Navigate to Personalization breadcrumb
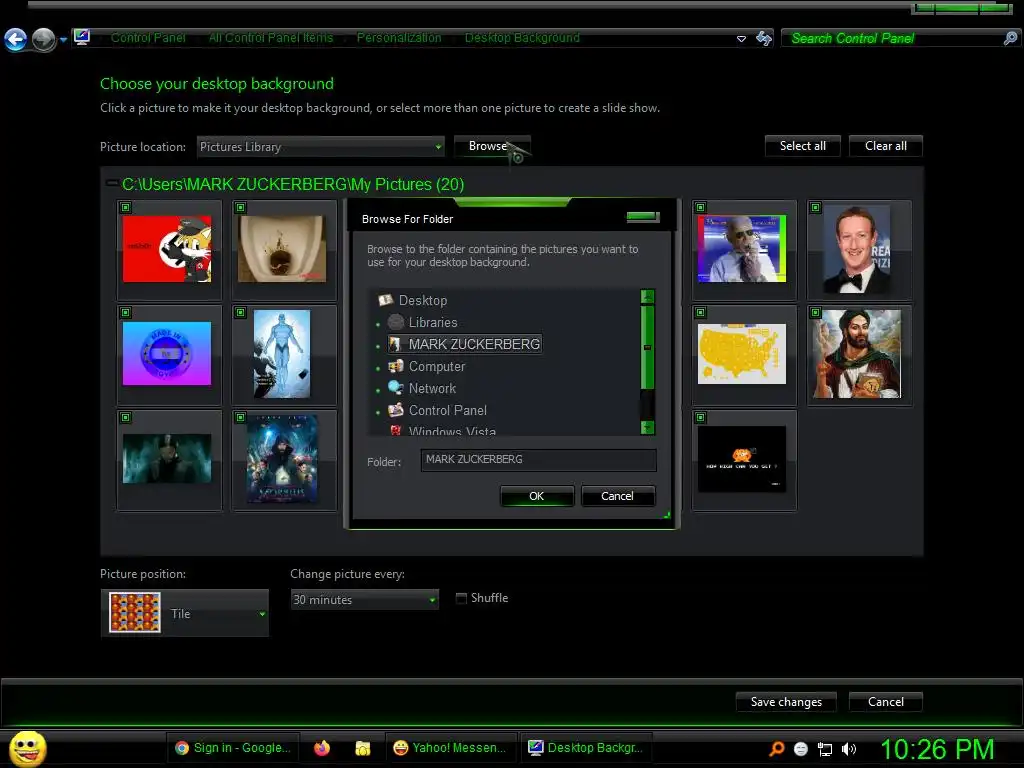The width and height of the screenshot is (1024, 768). pyautogui.click(x=399, y=37)
